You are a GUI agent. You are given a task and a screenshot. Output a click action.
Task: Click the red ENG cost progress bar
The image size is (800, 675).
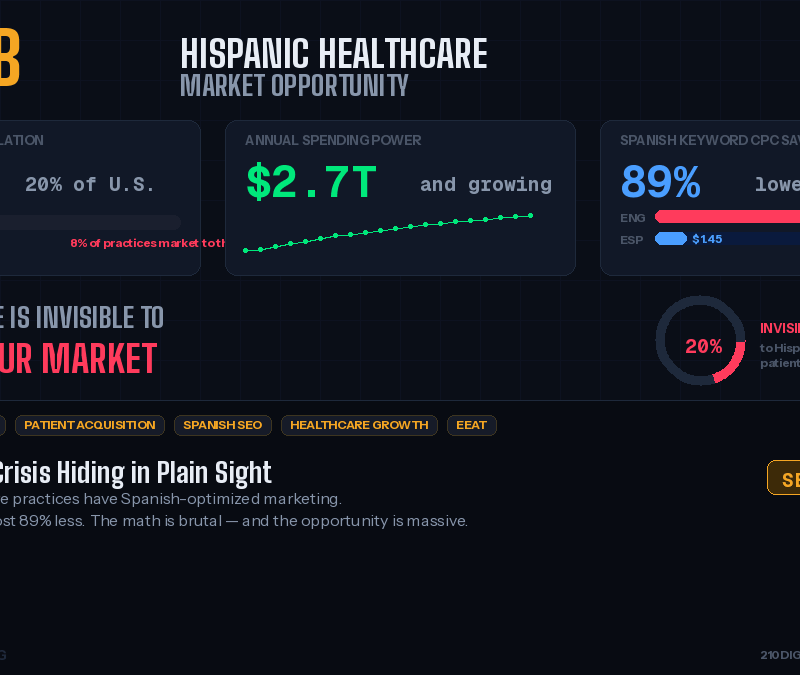[730, 216]
